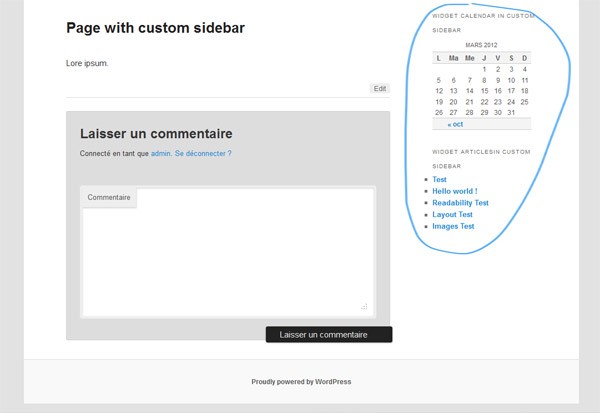This screenshot has height=413, width=600.
Task: Select day 10 in the calendar
Action: pyautogui.click(x=511, y=80)
